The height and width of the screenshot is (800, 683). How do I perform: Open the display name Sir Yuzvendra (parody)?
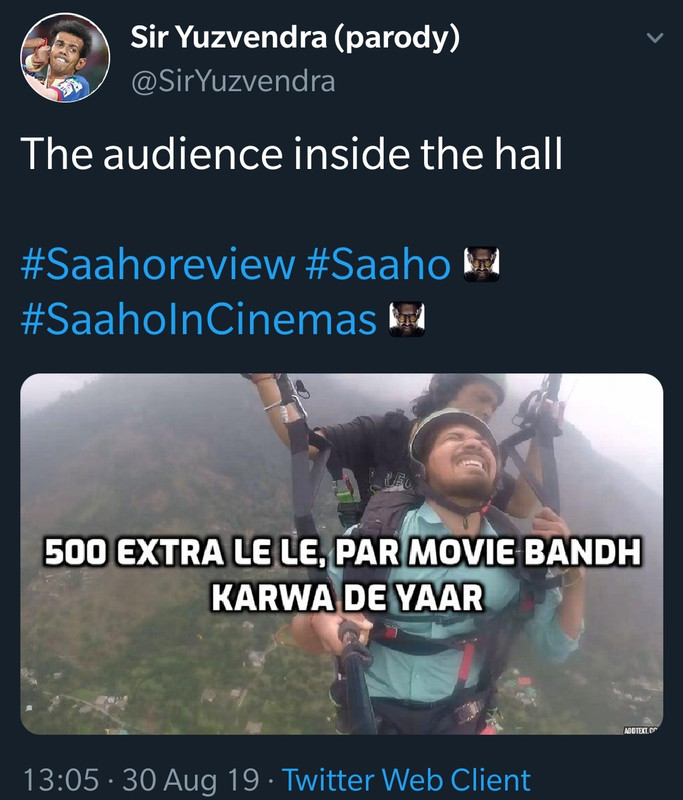pyautogui.click(x=295, y=37)
